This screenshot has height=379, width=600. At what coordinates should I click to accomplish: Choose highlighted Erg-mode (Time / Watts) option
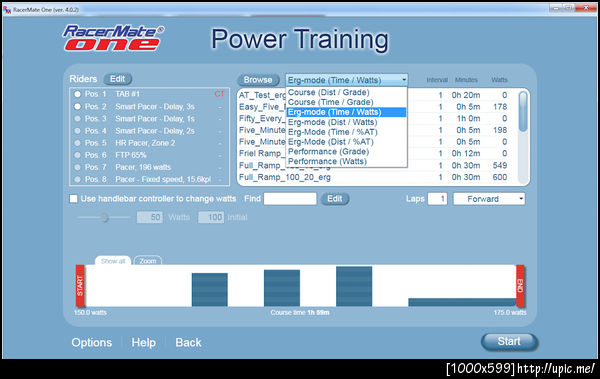click(346, 112)
